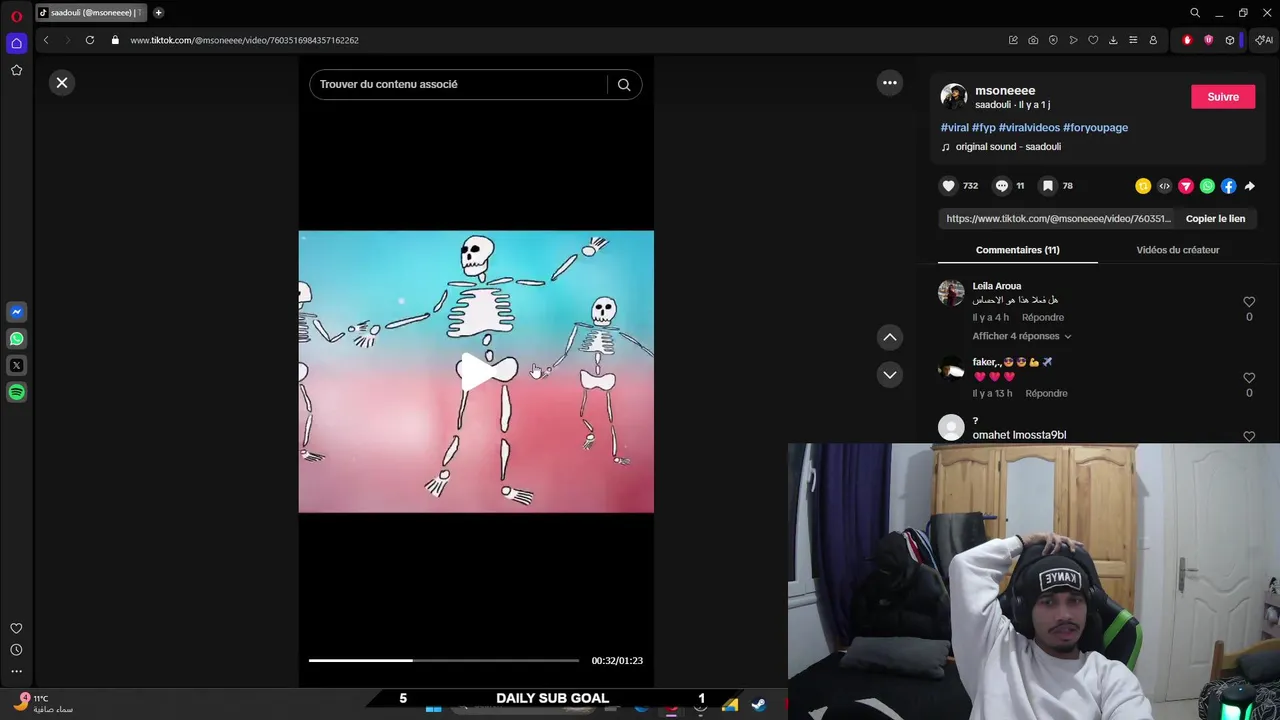Open #viral hashtag

tap(955, 128)
